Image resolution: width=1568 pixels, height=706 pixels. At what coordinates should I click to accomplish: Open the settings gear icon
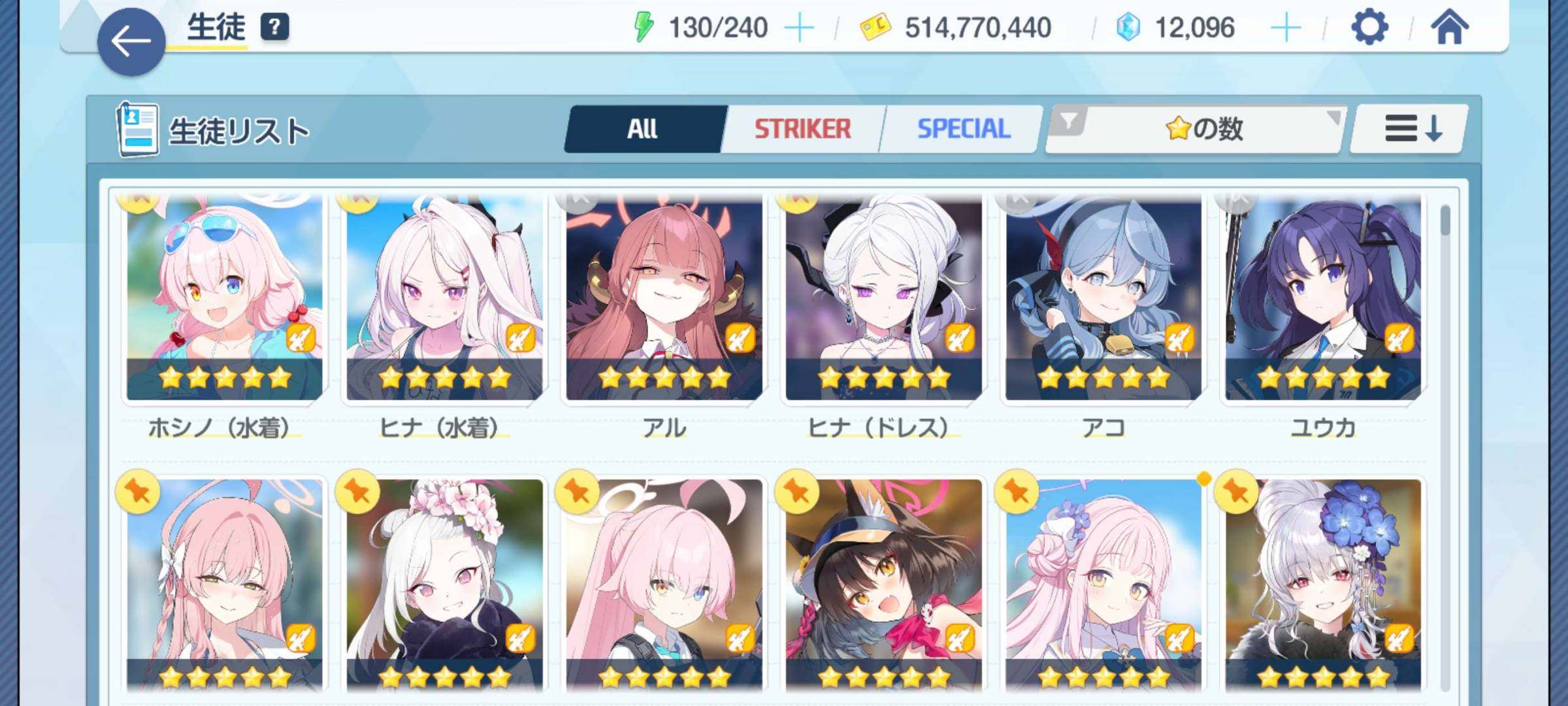1369,27
